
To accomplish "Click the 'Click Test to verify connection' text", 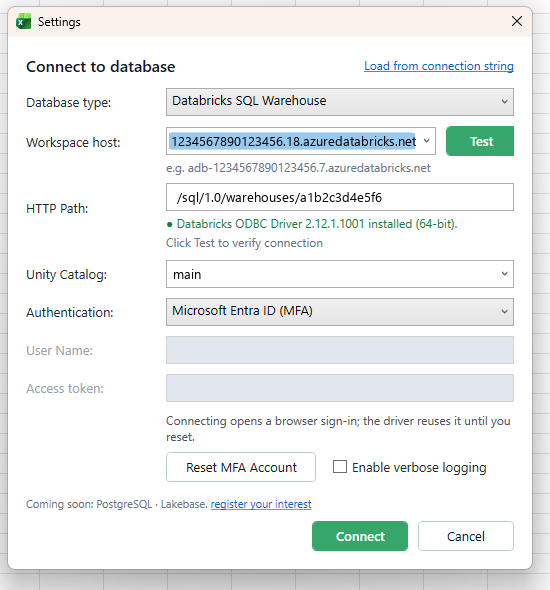I will coord(244,243).
